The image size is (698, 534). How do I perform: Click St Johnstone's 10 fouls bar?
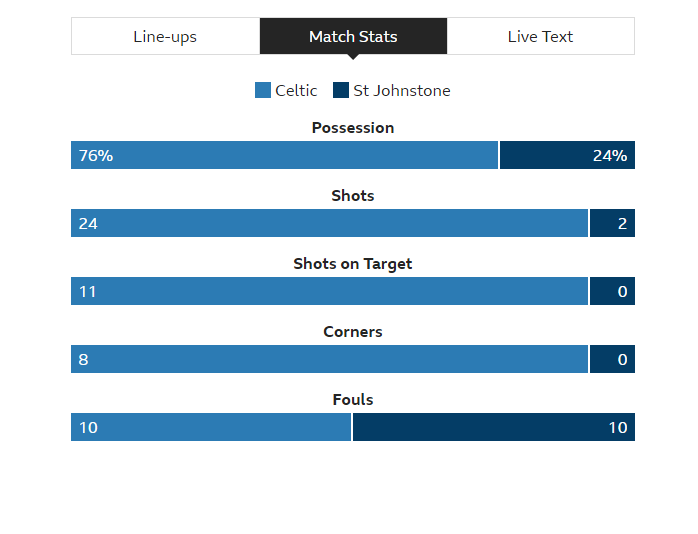(x=494, y=427)
